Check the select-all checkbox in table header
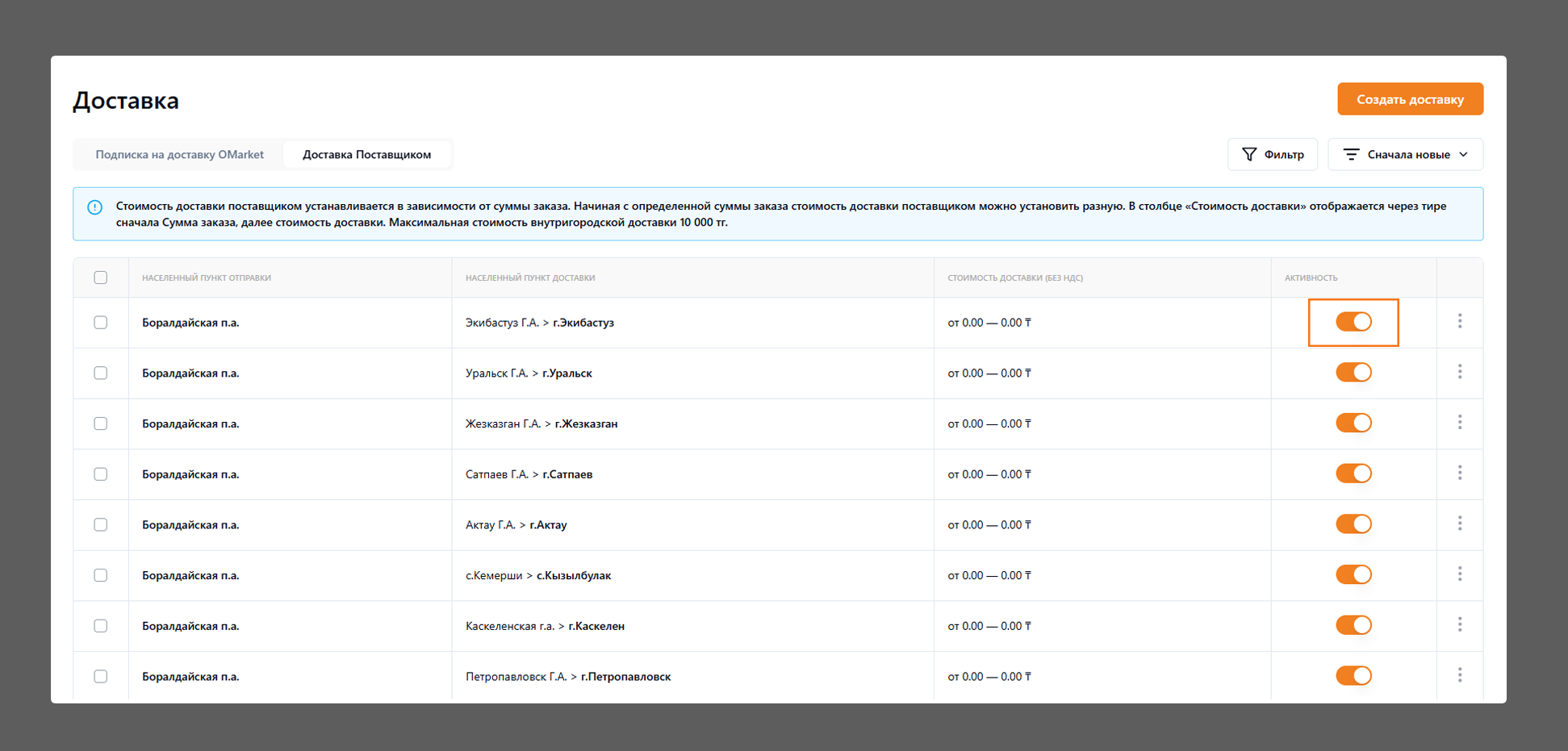Image resolution: width=1568 pixels, height=751 pixels. point(100,277)
